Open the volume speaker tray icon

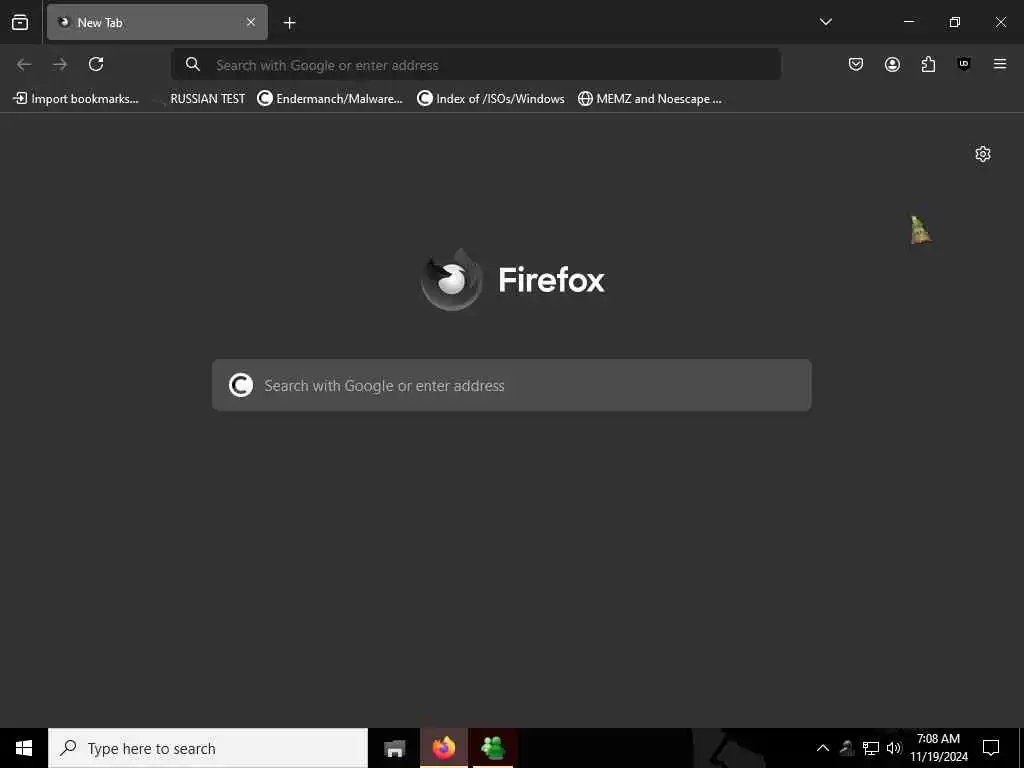click(894, 748)
